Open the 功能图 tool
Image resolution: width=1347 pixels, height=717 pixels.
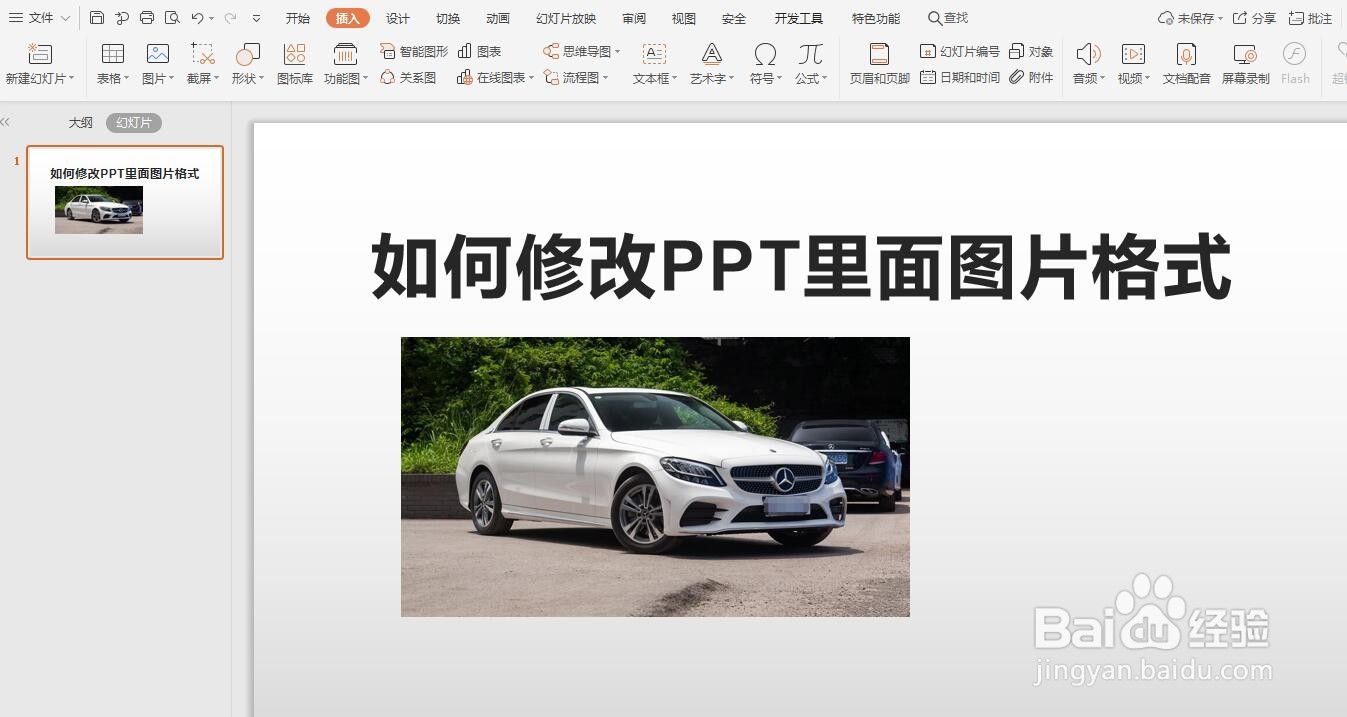(x=346, y=64)
